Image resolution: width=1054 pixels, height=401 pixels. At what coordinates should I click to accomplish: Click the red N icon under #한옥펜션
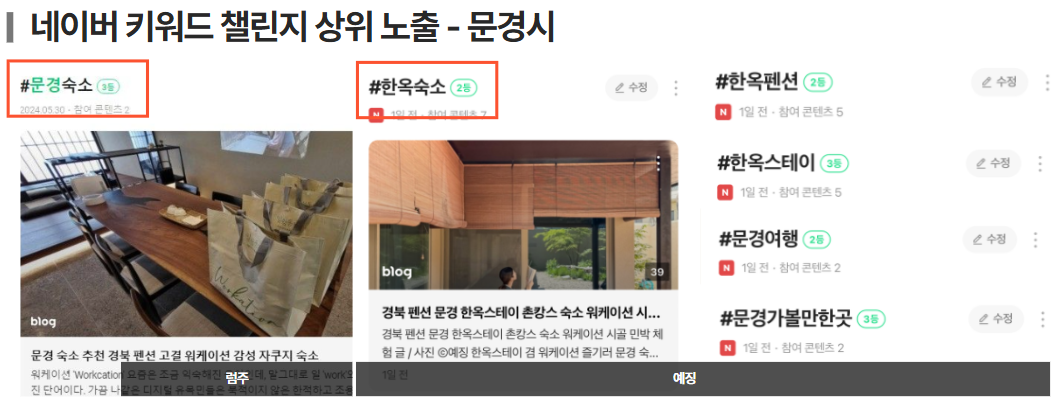[x=723, y=112]
